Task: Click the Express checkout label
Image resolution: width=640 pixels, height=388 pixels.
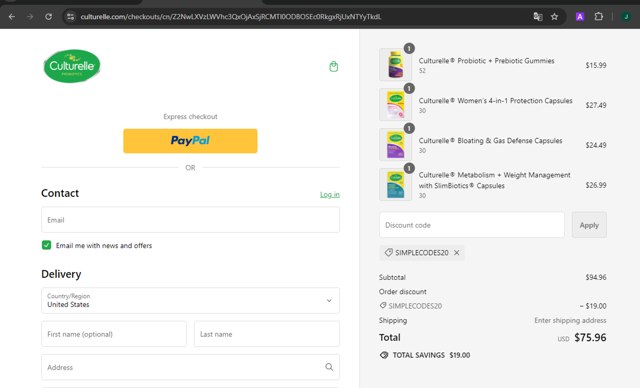Action: [190, 117]
